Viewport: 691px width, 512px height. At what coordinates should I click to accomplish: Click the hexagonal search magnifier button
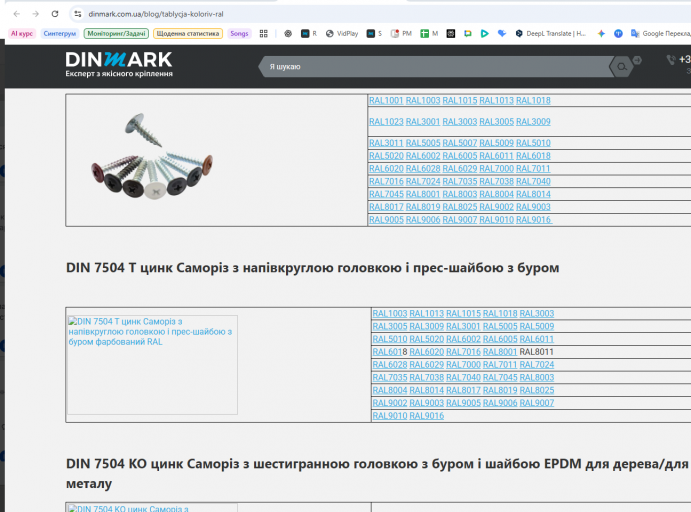coord(621,67)
